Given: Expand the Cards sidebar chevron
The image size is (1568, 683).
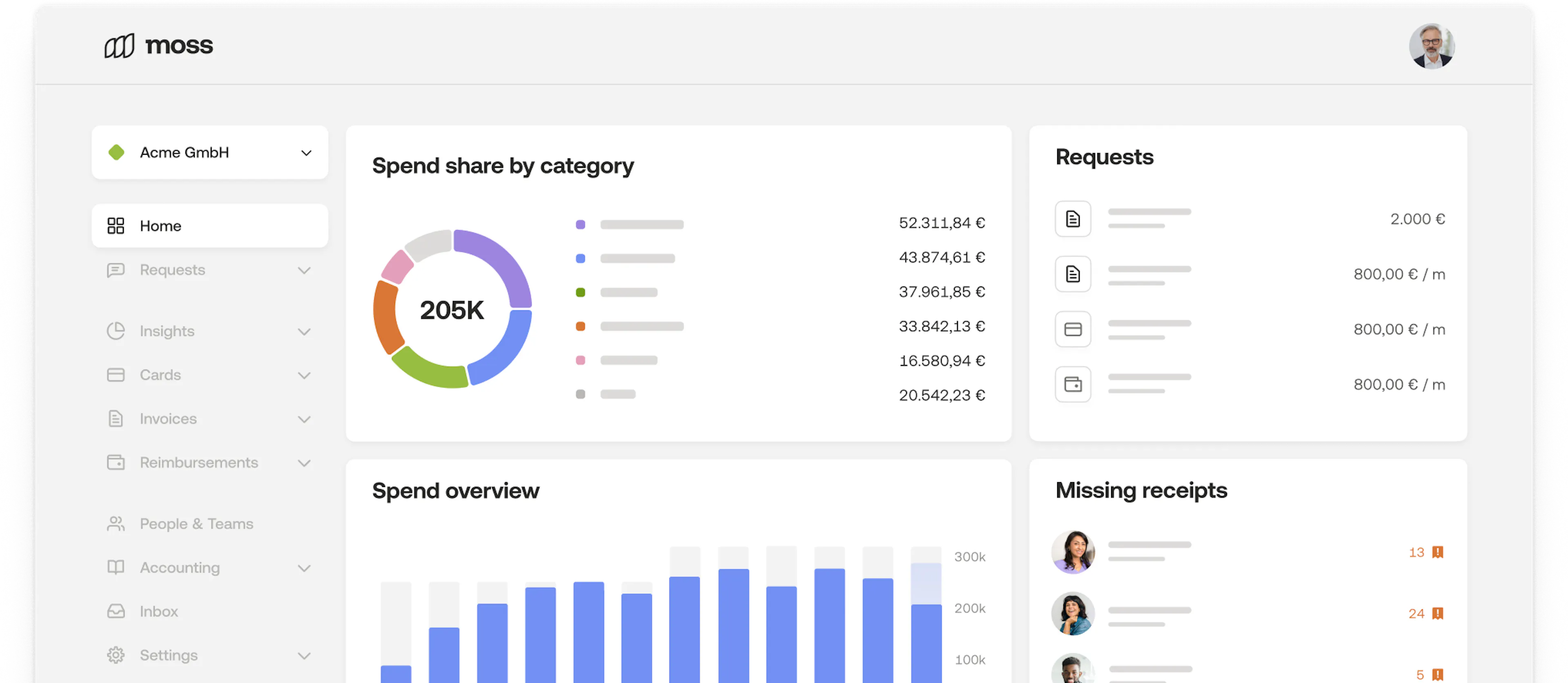Looking at the screenshot, I should tap(304, 376).
